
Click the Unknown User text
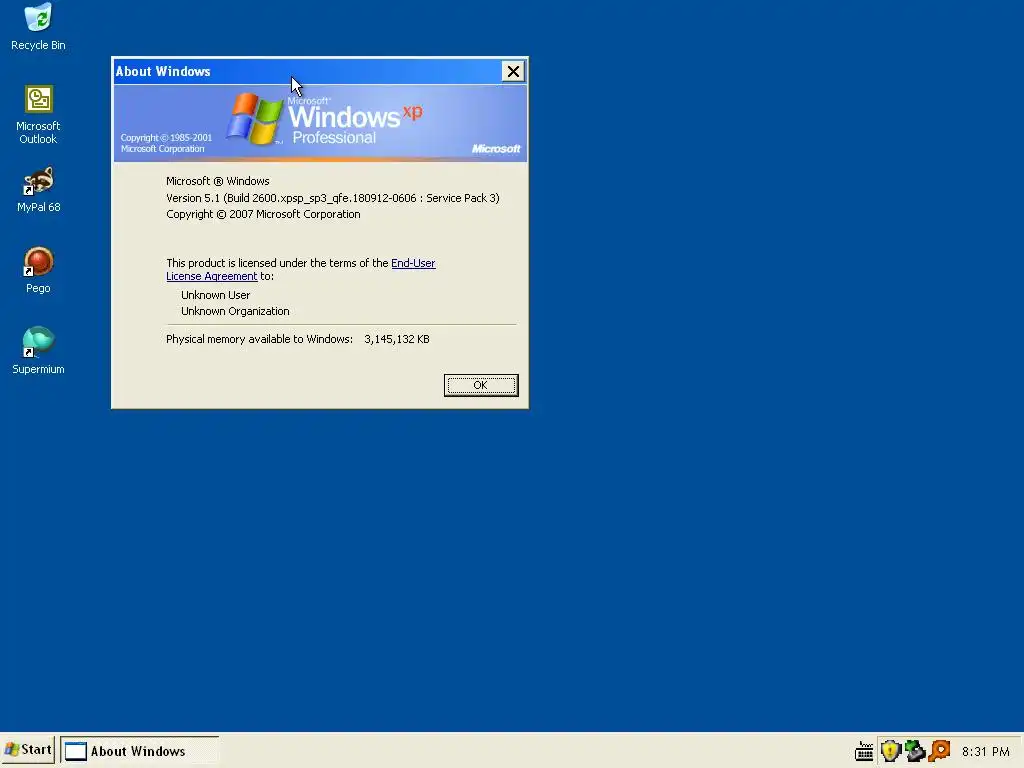tap(216, 295)
